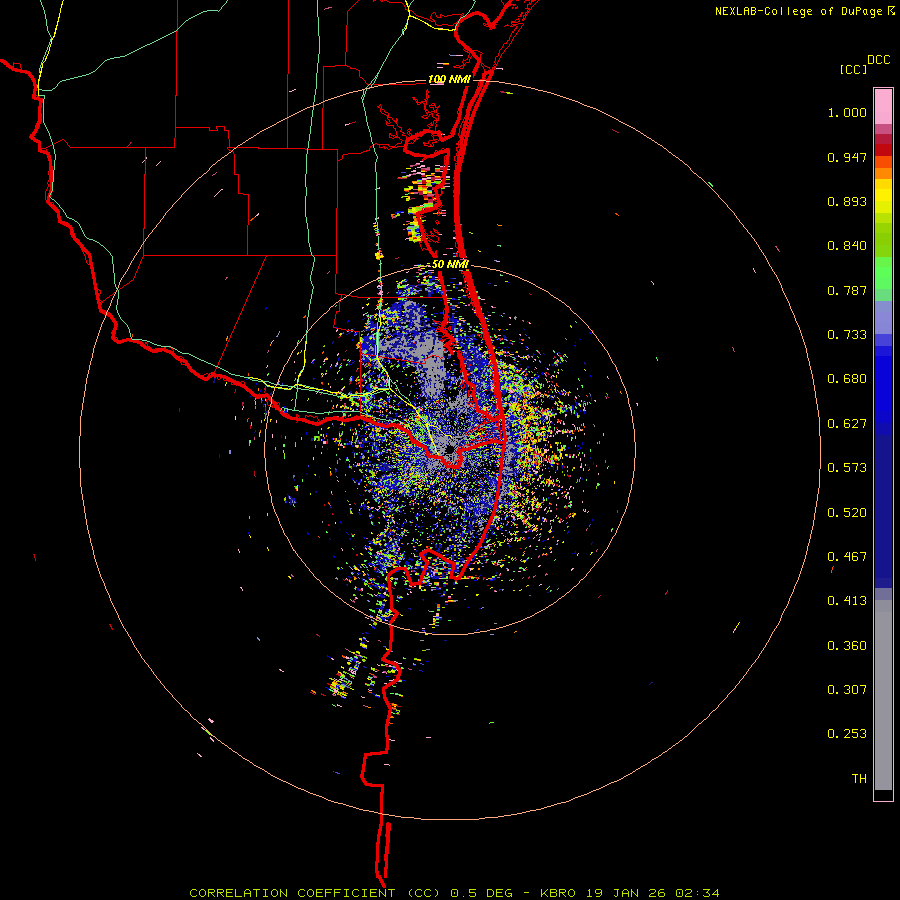900x900 pixels.
Task: Click the 100 NMI range ring label
Action: click(449, 79)
